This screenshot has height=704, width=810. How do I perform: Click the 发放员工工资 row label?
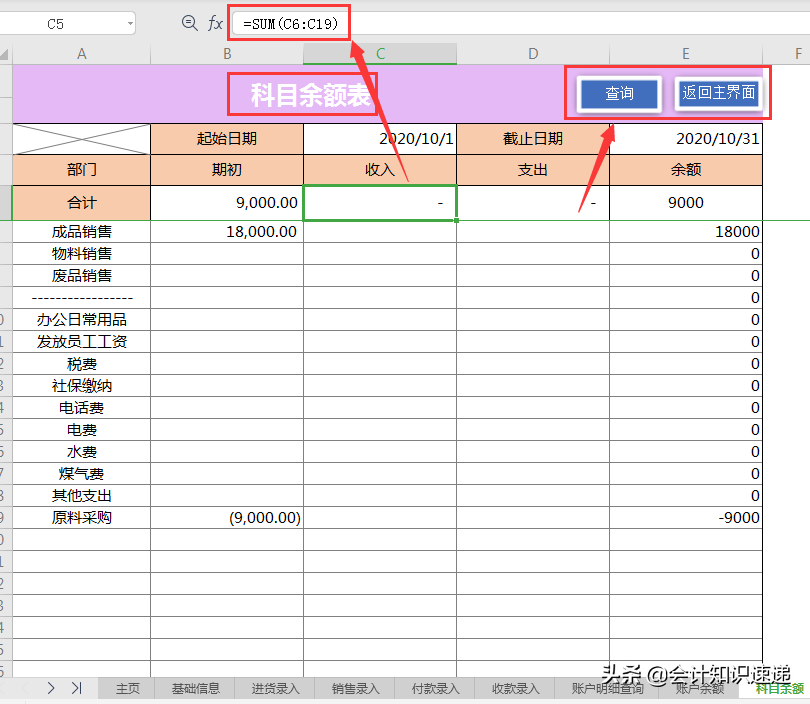click(81, 342)
